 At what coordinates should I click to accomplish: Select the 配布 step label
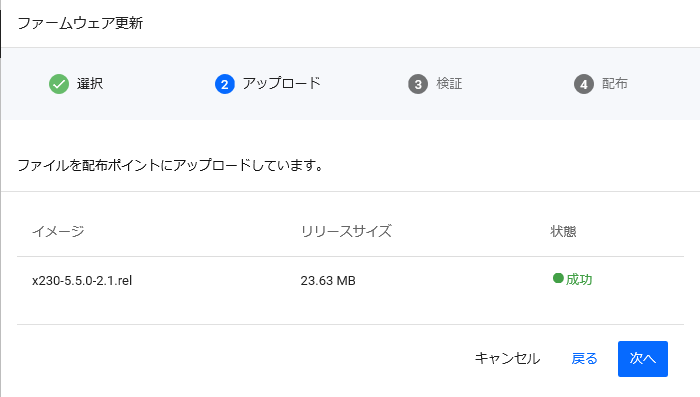(615, 84)
